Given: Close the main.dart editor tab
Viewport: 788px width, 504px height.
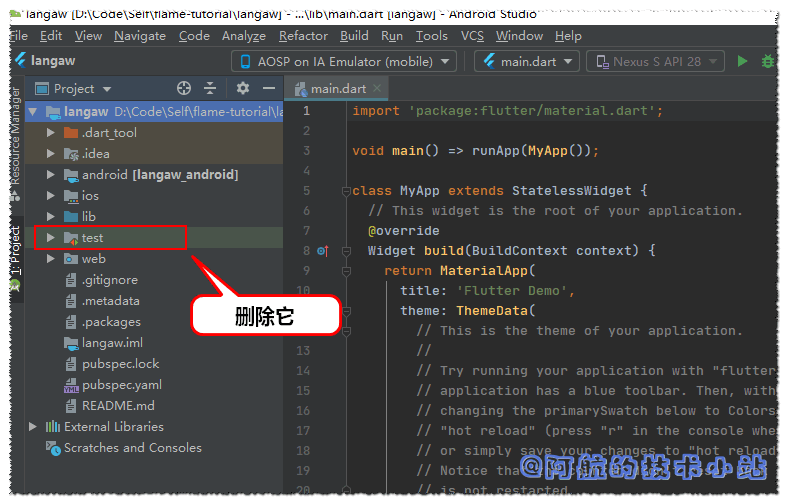Looking at the screenshot, I should 378,89.
